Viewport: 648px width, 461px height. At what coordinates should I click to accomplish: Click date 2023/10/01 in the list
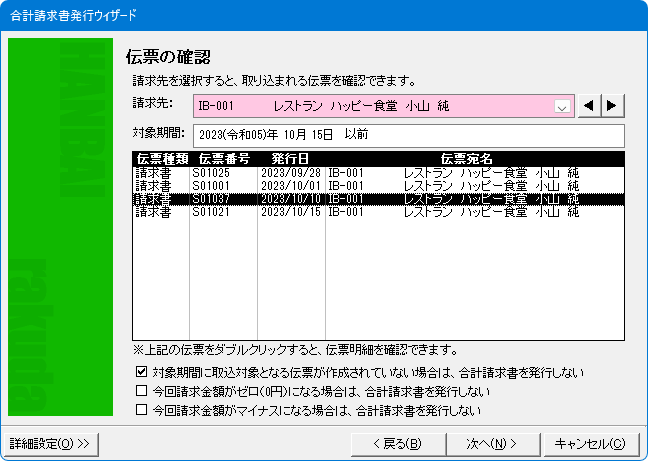(291, 186)
